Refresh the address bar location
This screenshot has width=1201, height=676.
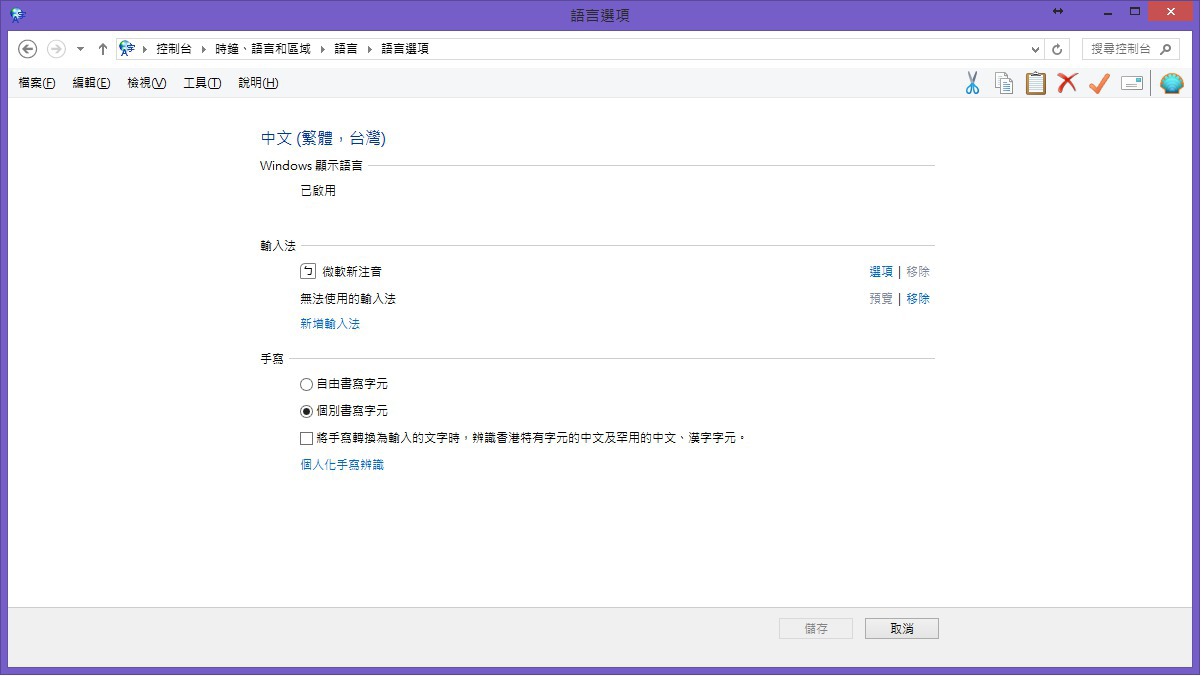[1058, 49]
